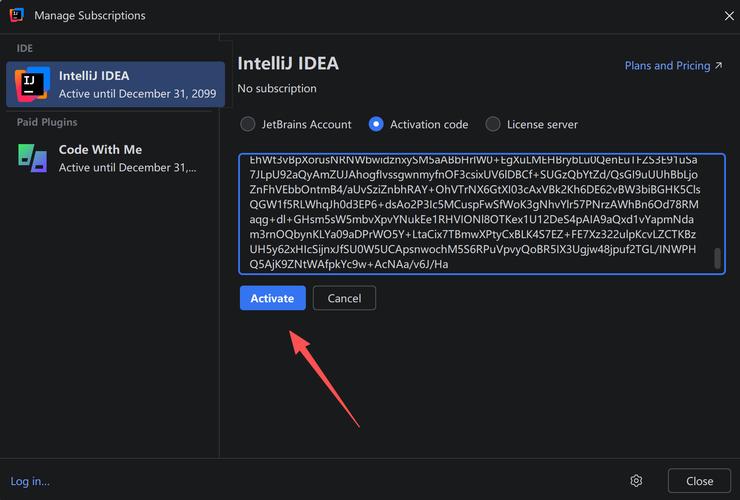Screen dimensions: 740x500
Task: Click the IntelliJ IDEA product icon
Action: pyautogui.click(x=33, y=84)
